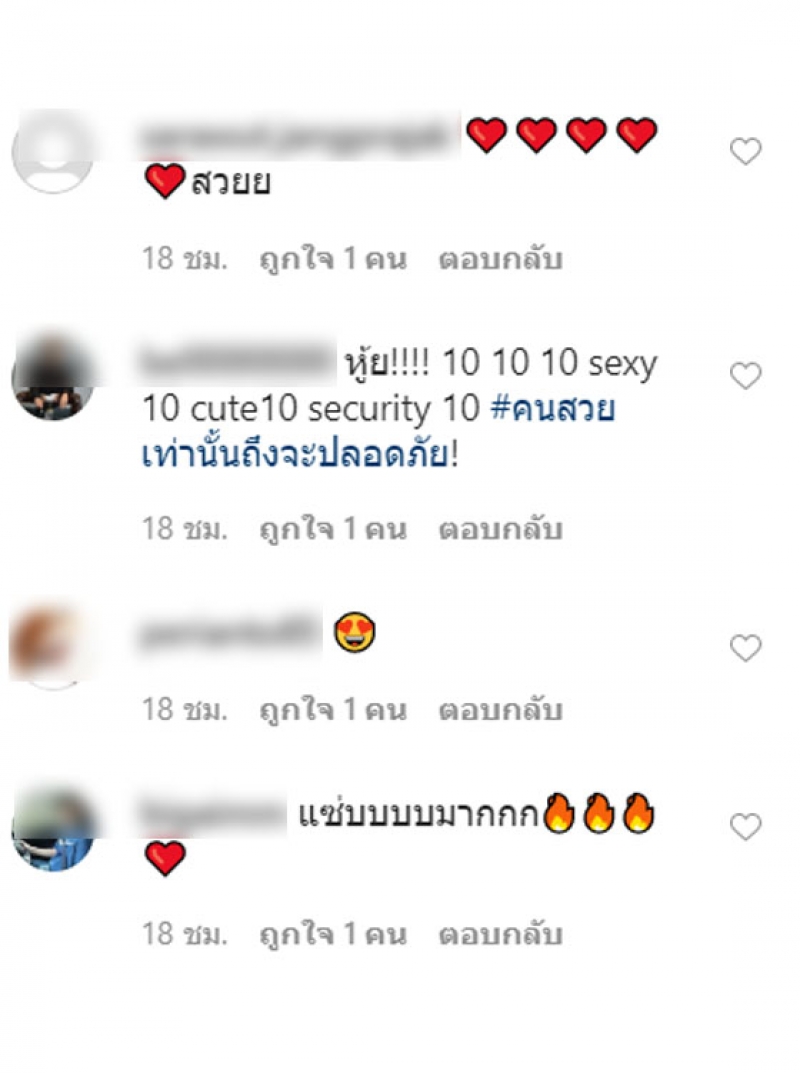Open blurred username of the first commenter
The width and height of the screenshot is (800, 1073).
299,136
